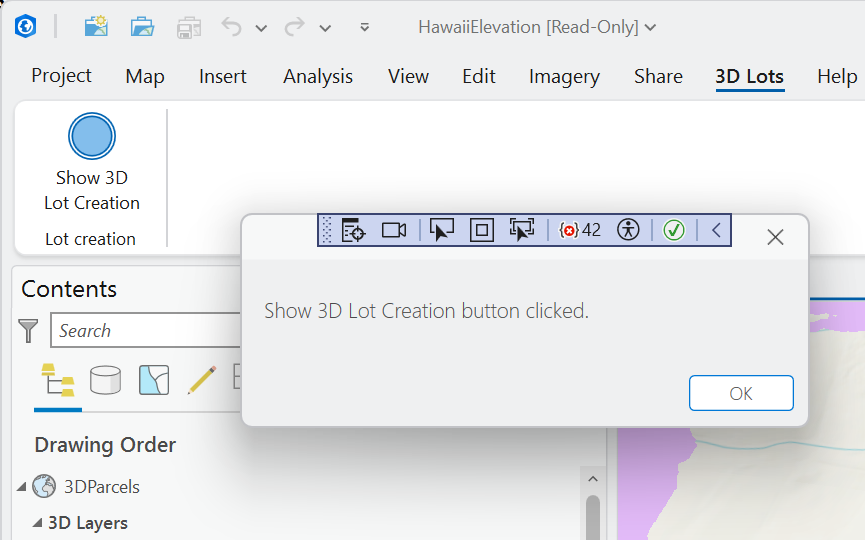Click into the Contents Search box
865x540 pixels.
click(x=146, y=330)
